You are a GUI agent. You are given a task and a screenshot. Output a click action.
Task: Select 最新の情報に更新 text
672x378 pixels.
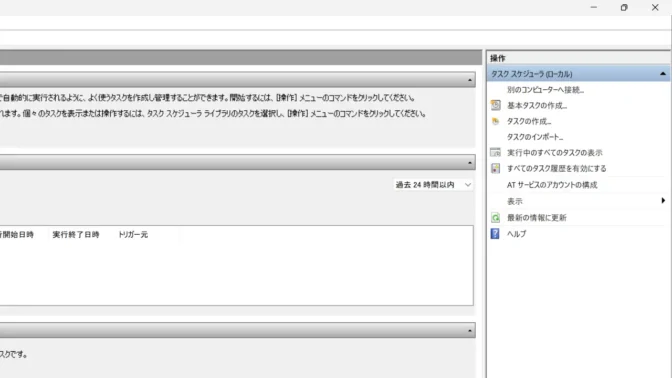click(x=537, y=218)
